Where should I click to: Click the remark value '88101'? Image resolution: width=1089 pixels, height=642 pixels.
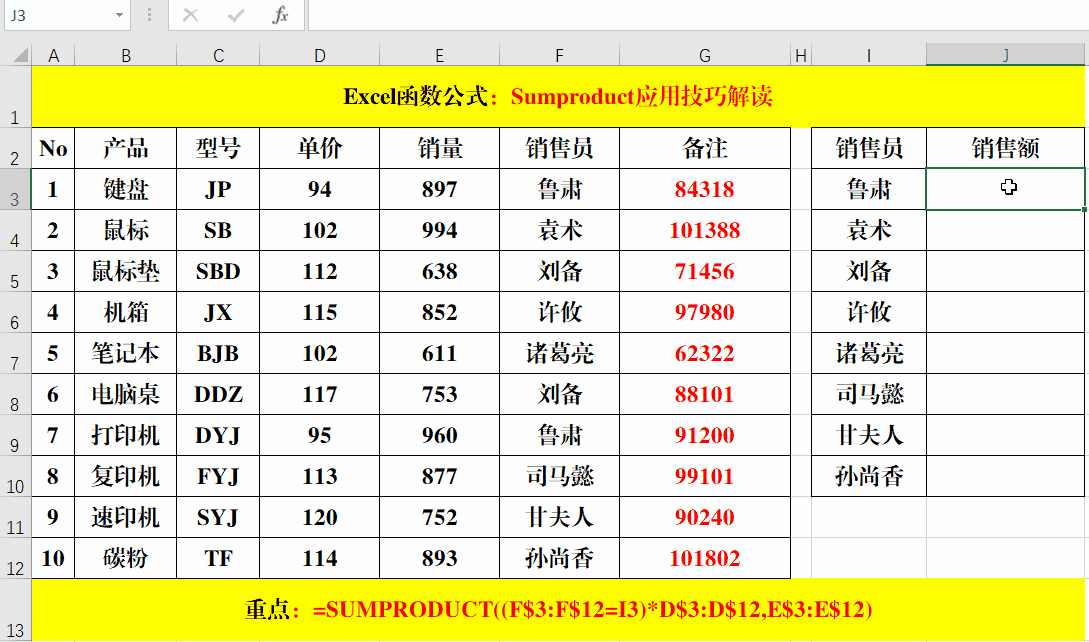tap(705, 394)
